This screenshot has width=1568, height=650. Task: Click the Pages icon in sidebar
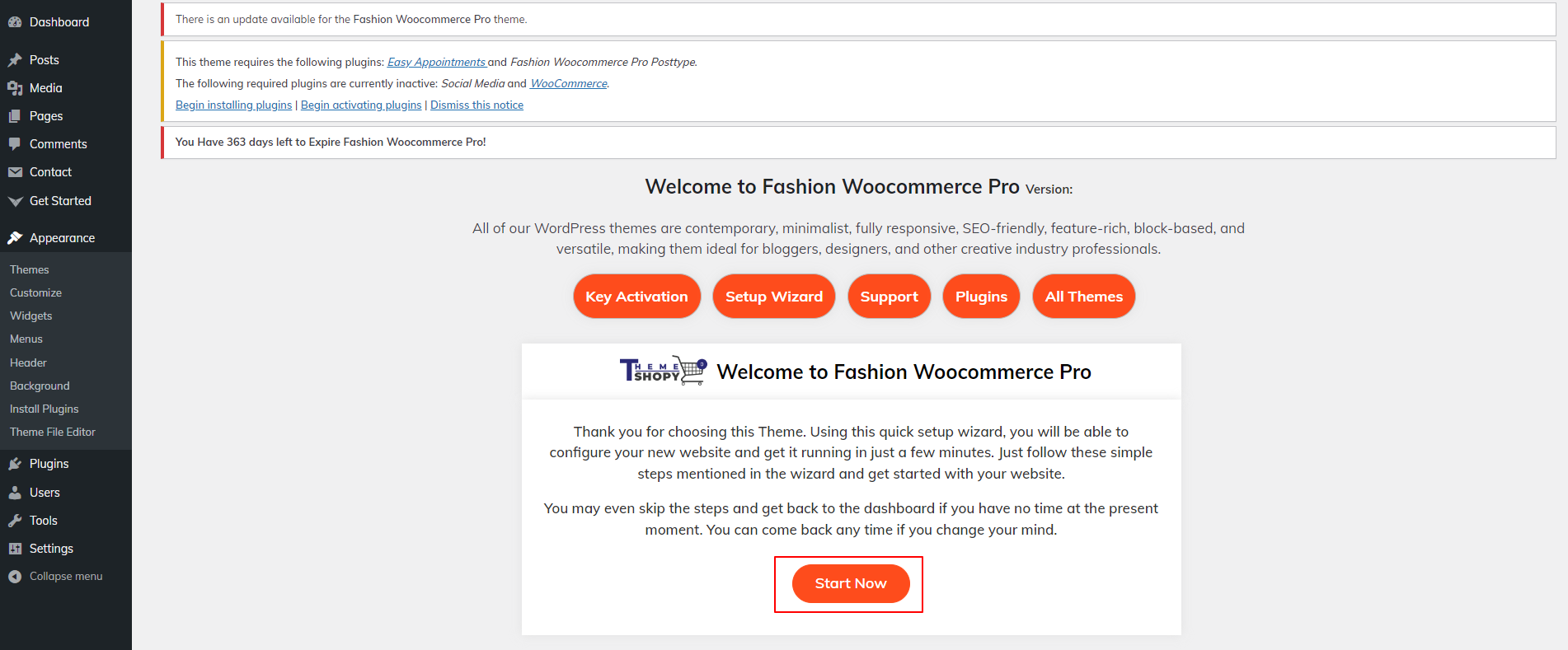[x=15, y=116]
